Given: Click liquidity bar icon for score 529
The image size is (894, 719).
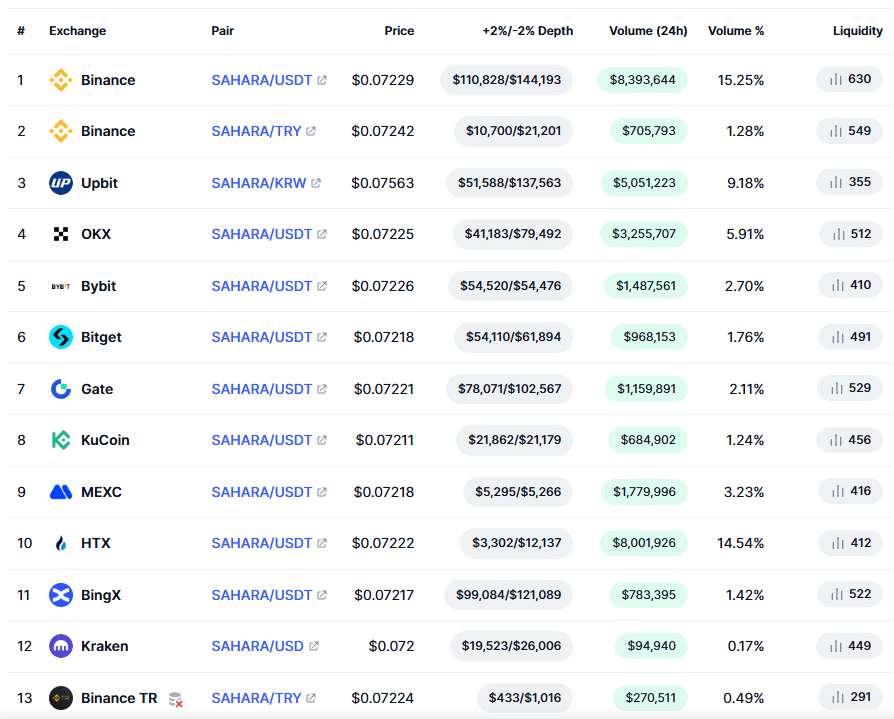Looking at the screenshot, I should pyautogui.click(x=836, y=388).
